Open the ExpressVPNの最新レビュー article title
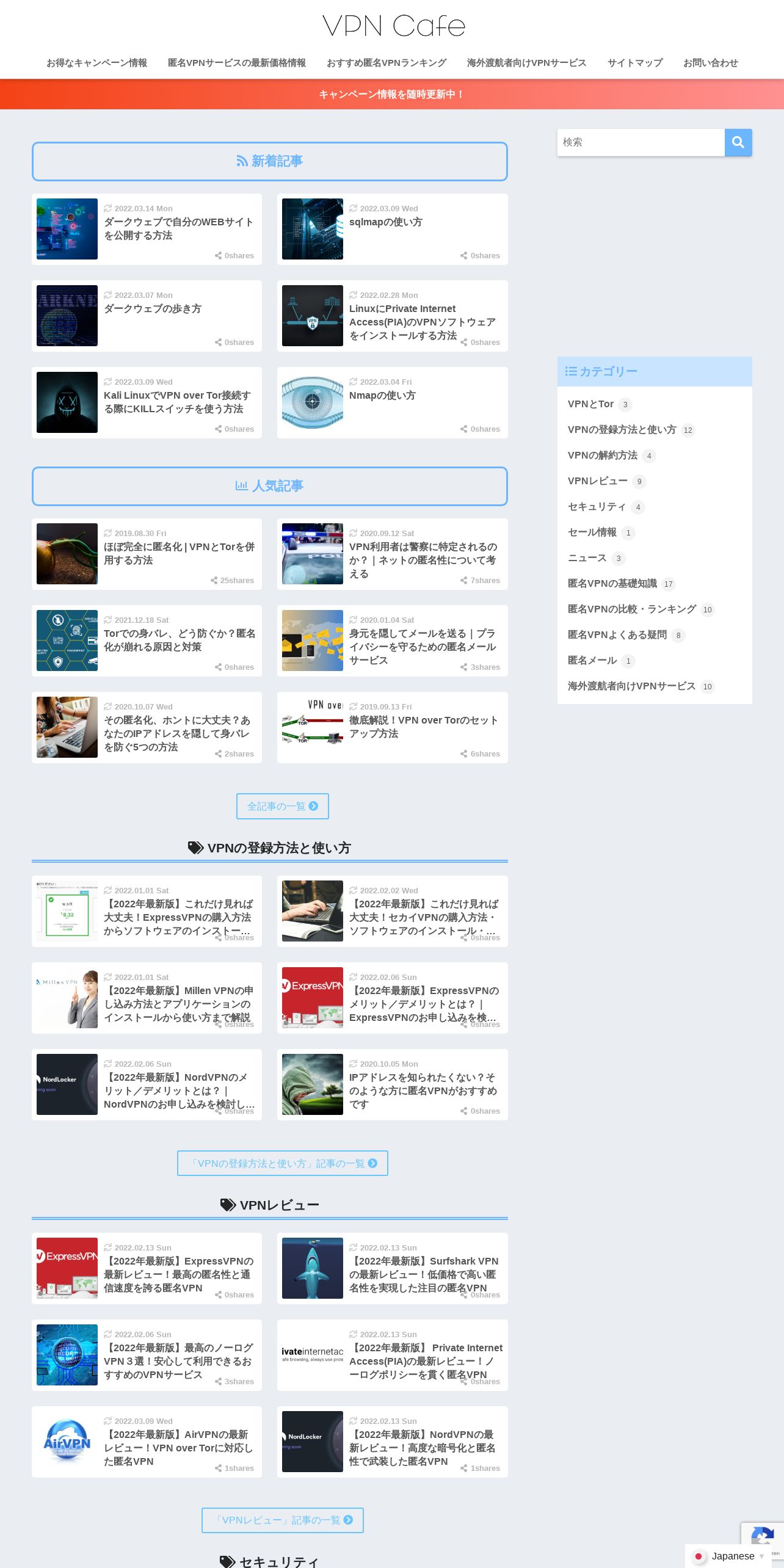Viewport: 784px width, 1568px height. click(x=178, y=1274)
